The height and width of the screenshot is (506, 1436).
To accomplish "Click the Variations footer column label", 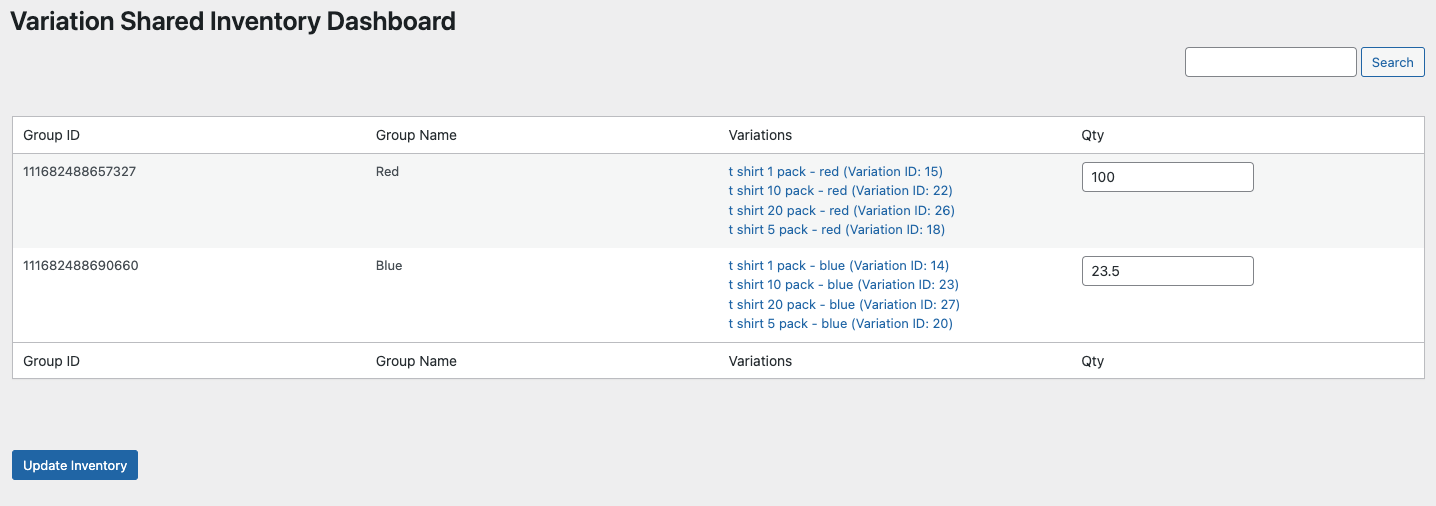I will (760, 361).
